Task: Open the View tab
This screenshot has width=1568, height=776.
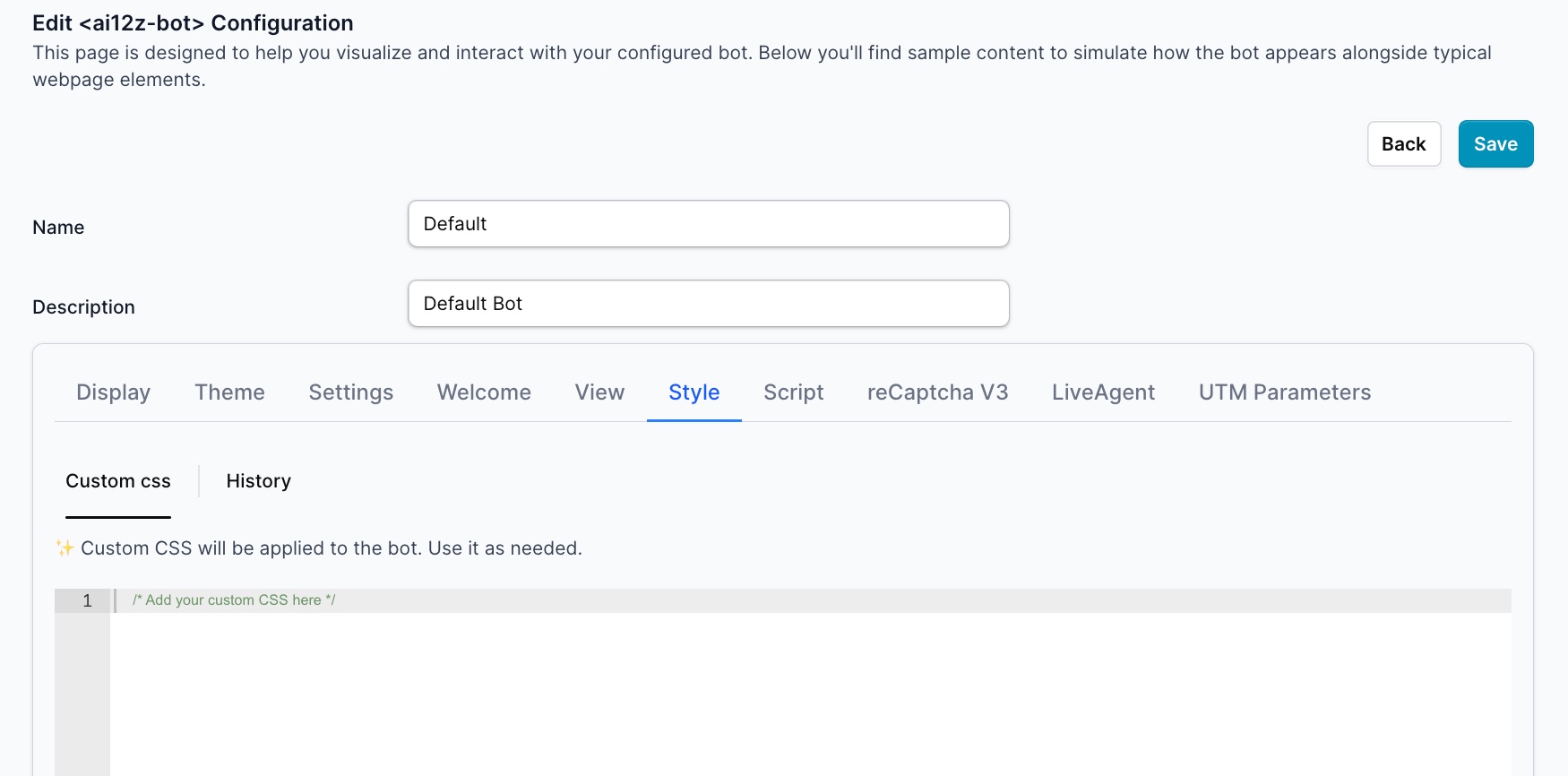Action: point(599,392)
